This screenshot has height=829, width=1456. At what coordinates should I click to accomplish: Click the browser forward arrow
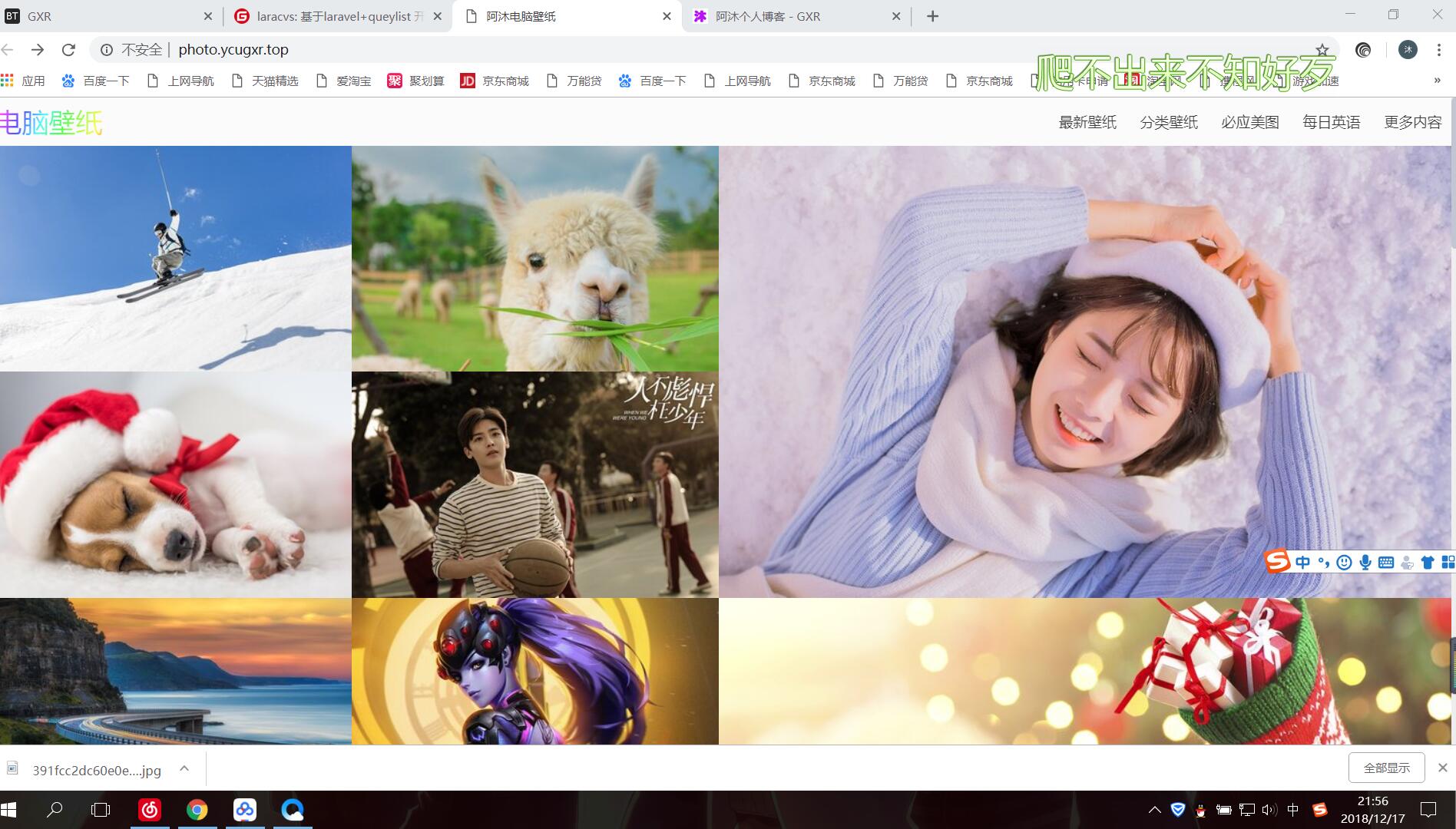[x=37, y=50]
